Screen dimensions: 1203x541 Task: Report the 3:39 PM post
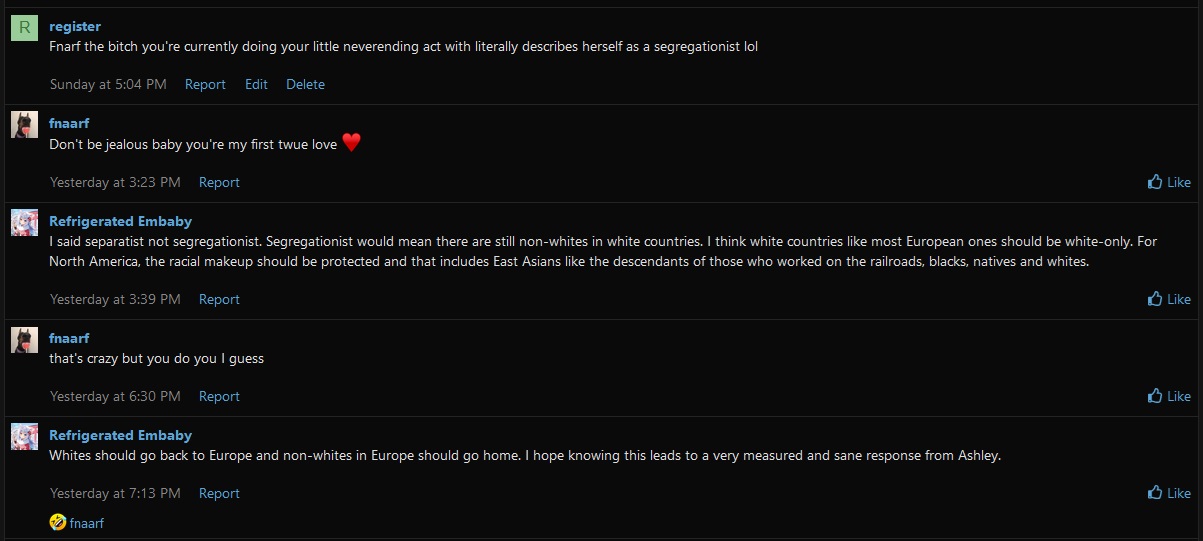pos(219,299)
